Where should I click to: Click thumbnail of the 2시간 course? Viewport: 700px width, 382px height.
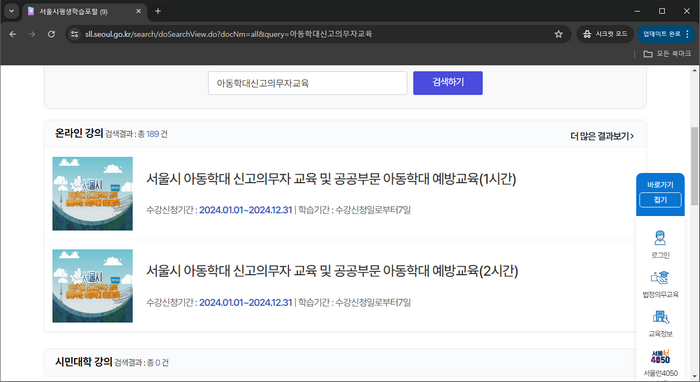(92, 286)
